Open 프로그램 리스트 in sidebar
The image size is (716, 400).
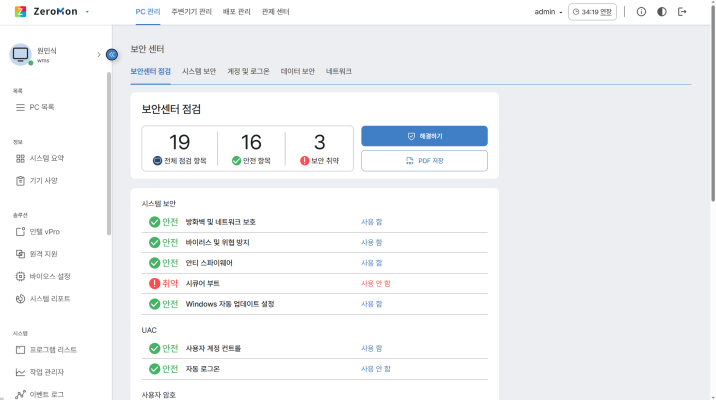pyautogui.click(x=53, y=350)
